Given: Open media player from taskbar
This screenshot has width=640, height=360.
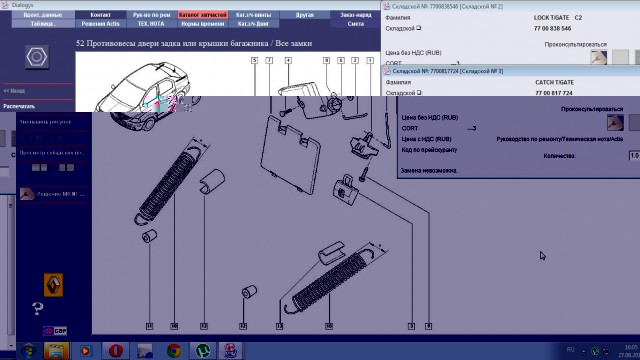Looking at the screenshot, I should [86, 351].
